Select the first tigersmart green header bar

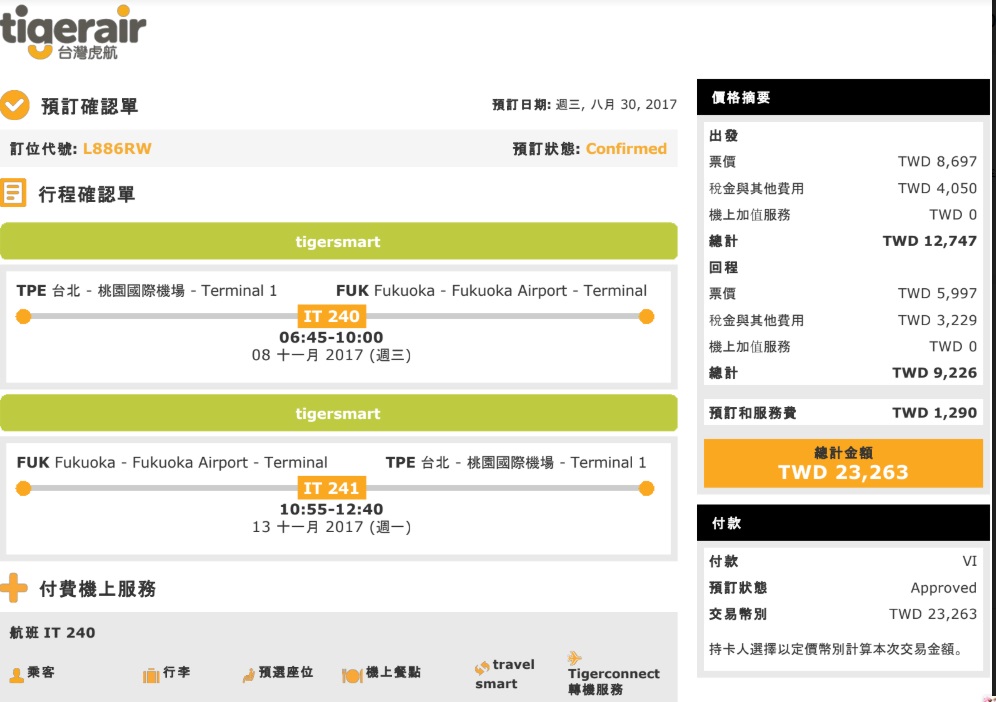(x=338, y=241)
